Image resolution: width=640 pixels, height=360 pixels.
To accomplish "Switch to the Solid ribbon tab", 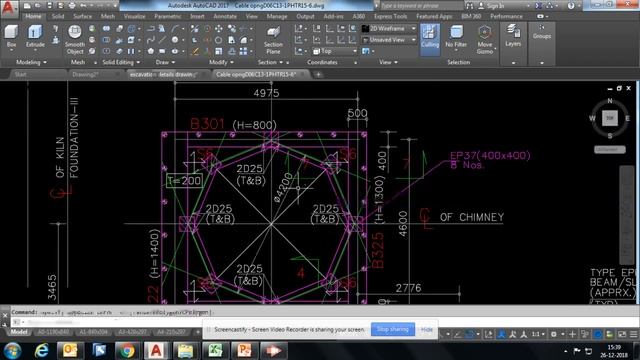I will point(58,17).
